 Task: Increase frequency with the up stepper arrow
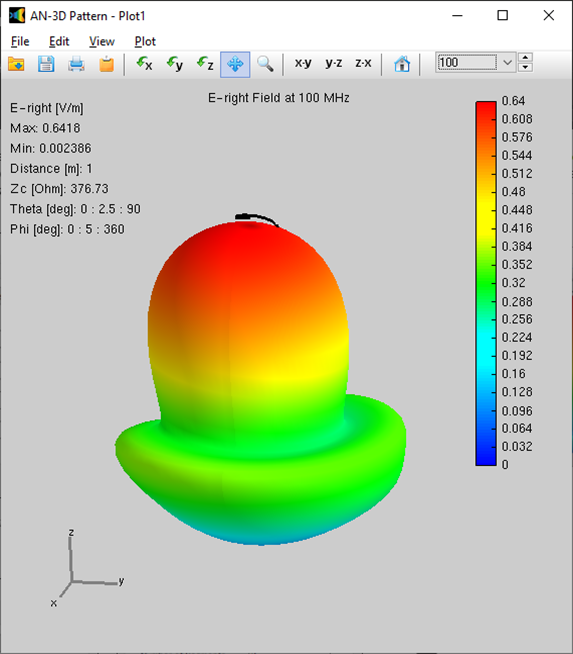(x=525, y=58)
